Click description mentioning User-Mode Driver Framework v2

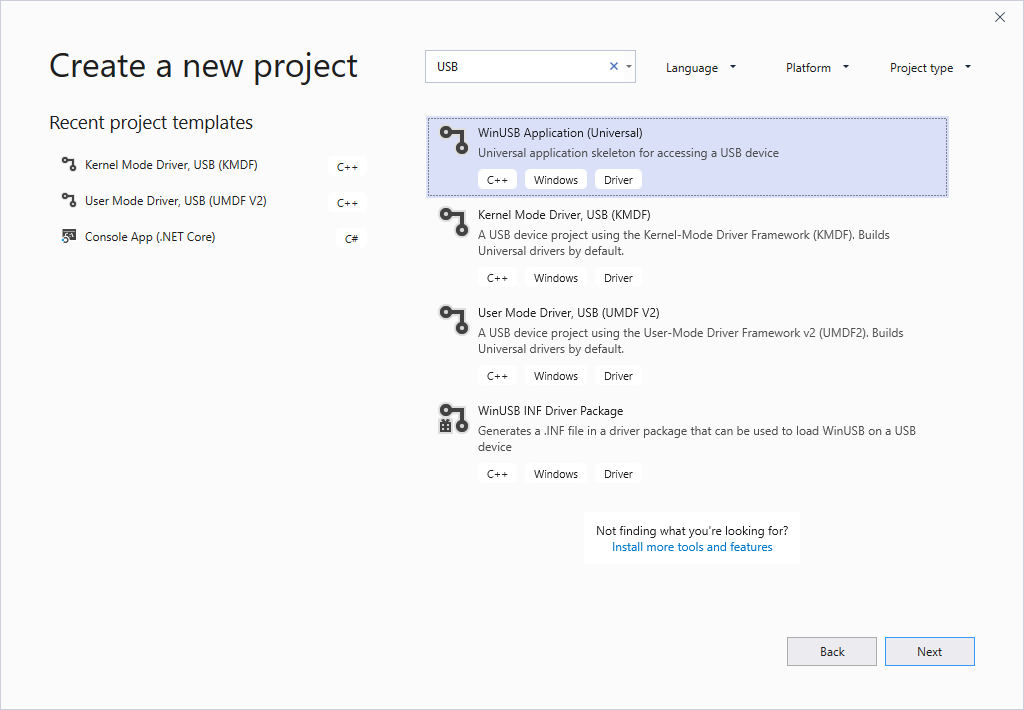pyautogui.click(x=690, y=340)
